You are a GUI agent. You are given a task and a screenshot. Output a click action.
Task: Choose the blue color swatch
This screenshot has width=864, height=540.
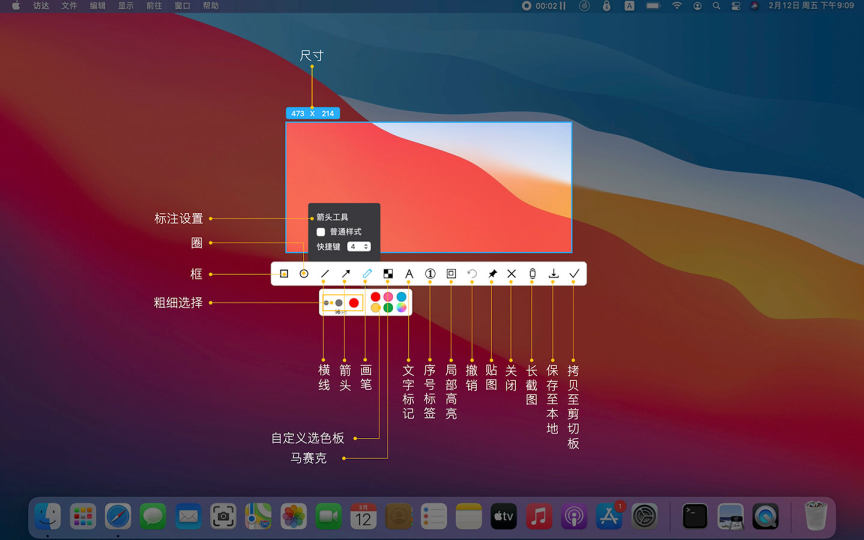(401, 297)
